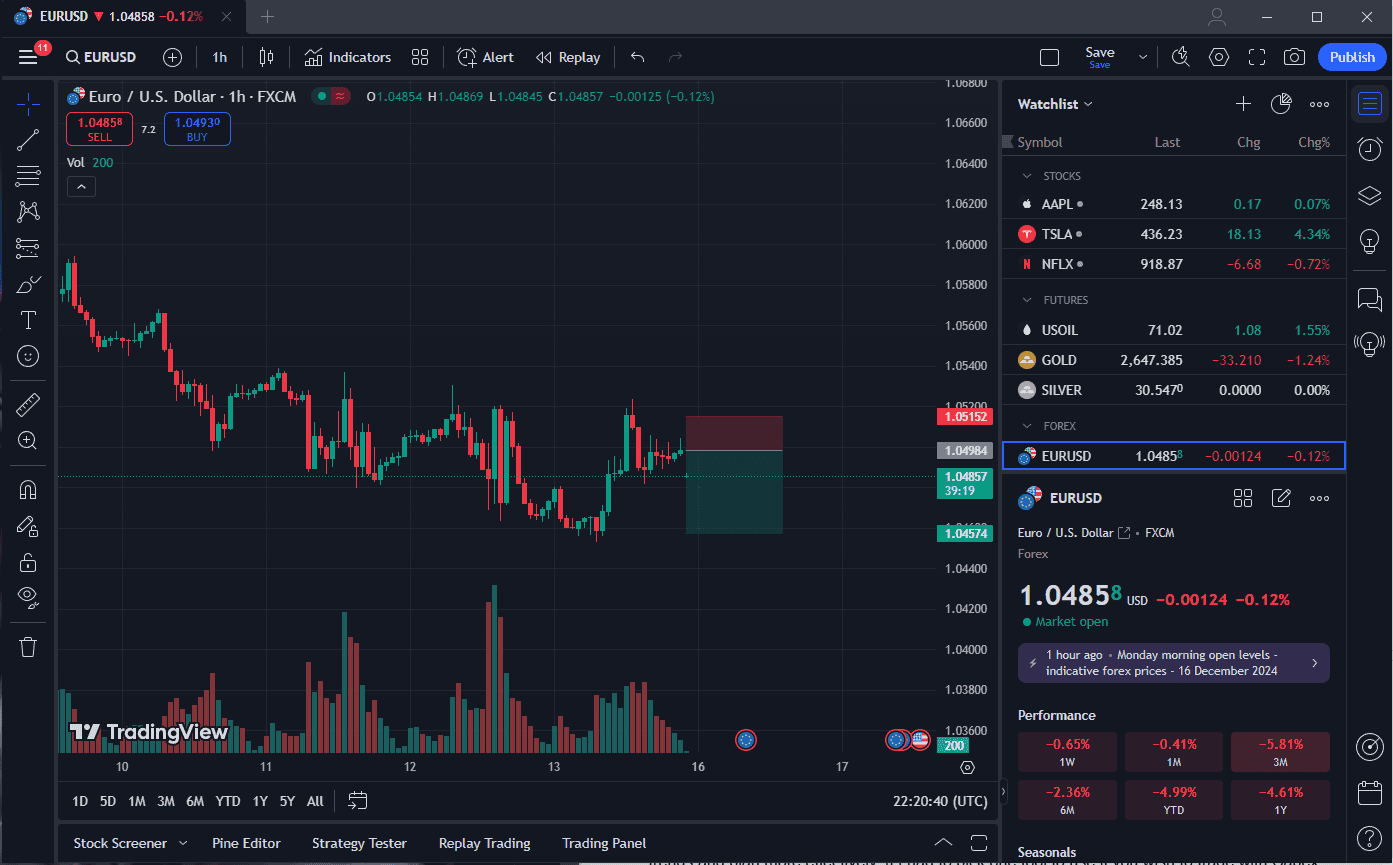Add symbol to compare with plus icon
This screenshot has height=865, width=1393.
pyautogui.click(x=172, y=57)
